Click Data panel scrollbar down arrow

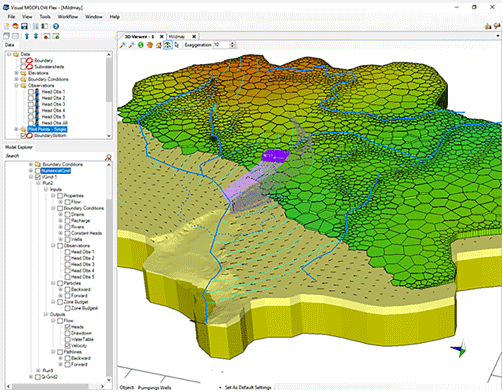[x=109, y=136]
